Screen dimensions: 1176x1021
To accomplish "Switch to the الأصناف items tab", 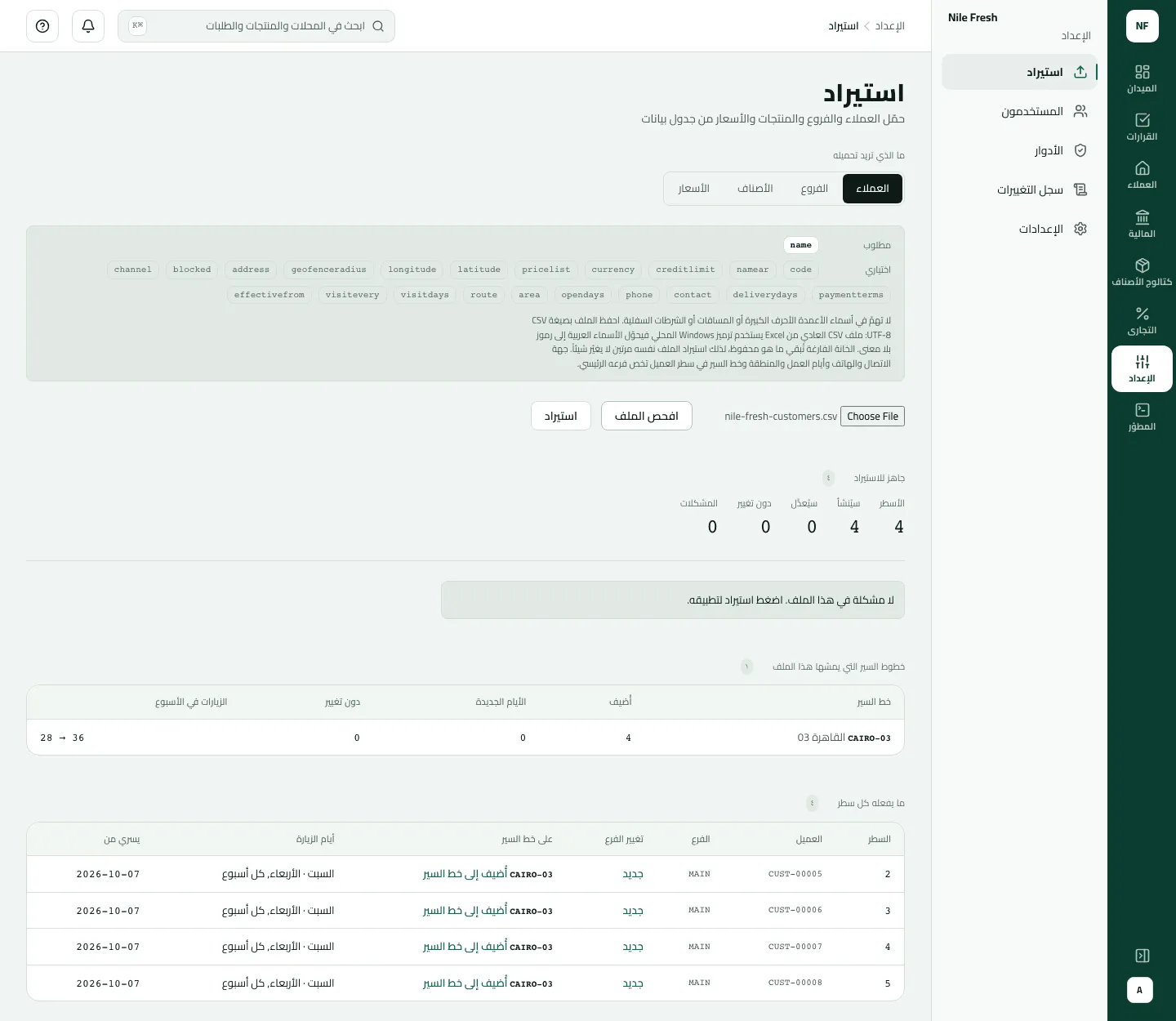I will (755, 189).
